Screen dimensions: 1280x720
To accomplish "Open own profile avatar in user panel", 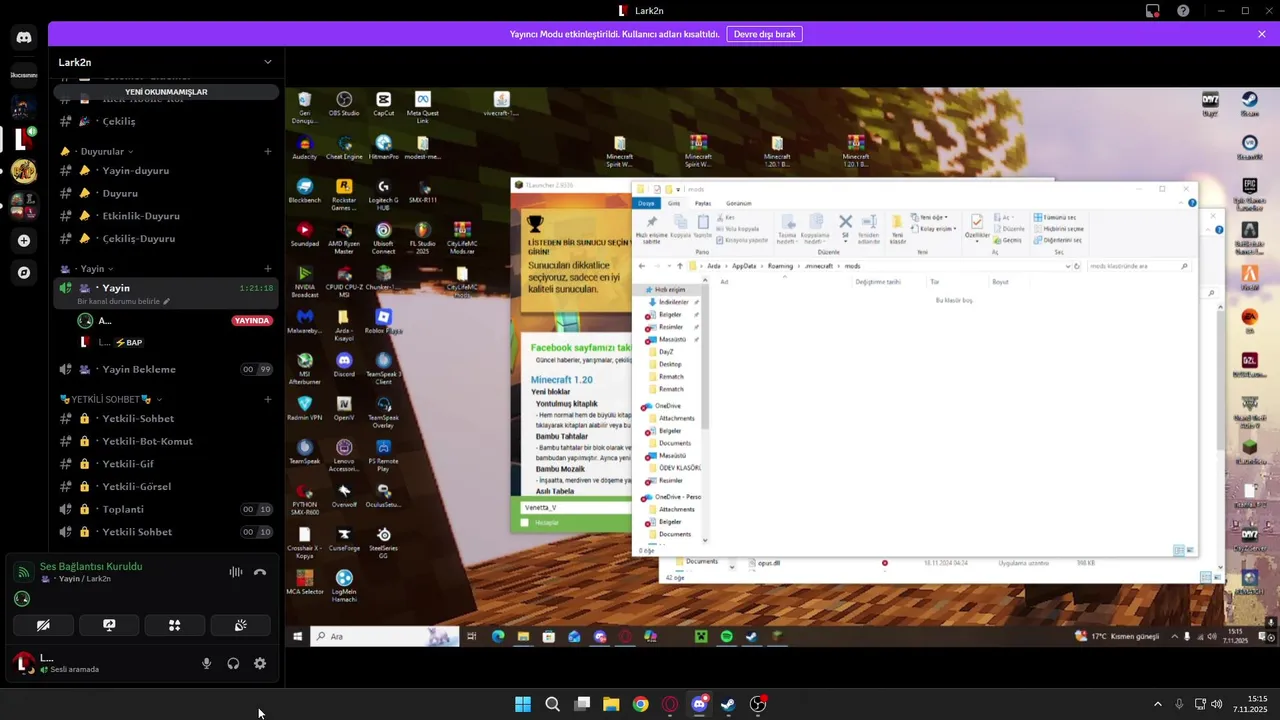I will click(x=23, y=662).
